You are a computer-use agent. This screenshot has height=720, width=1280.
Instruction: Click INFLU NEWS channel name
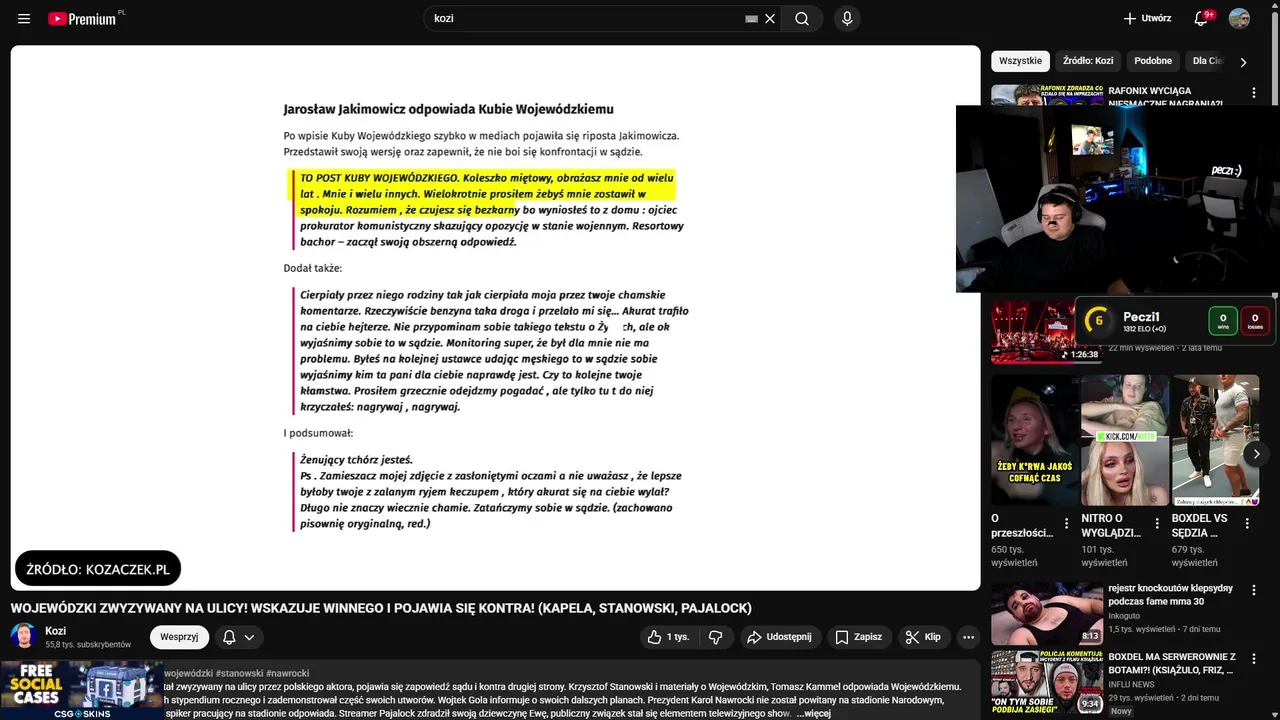pyautogui.click(x=1131, y=685)
